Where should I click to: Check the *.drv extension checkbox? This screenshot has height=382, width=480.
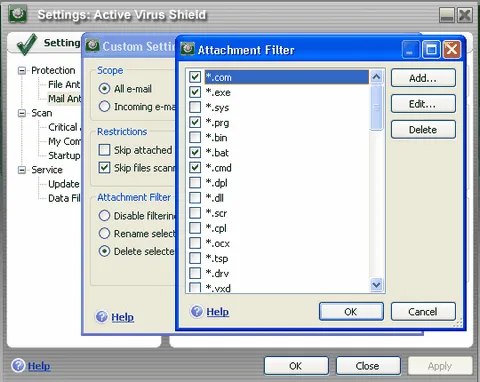[x=195, y=273]
